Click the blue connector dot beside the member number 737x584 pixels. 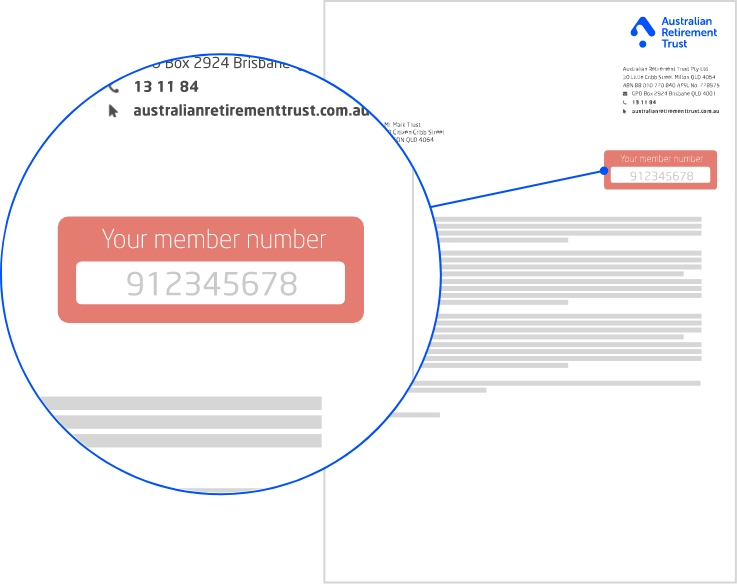click(x=604, y=170)
